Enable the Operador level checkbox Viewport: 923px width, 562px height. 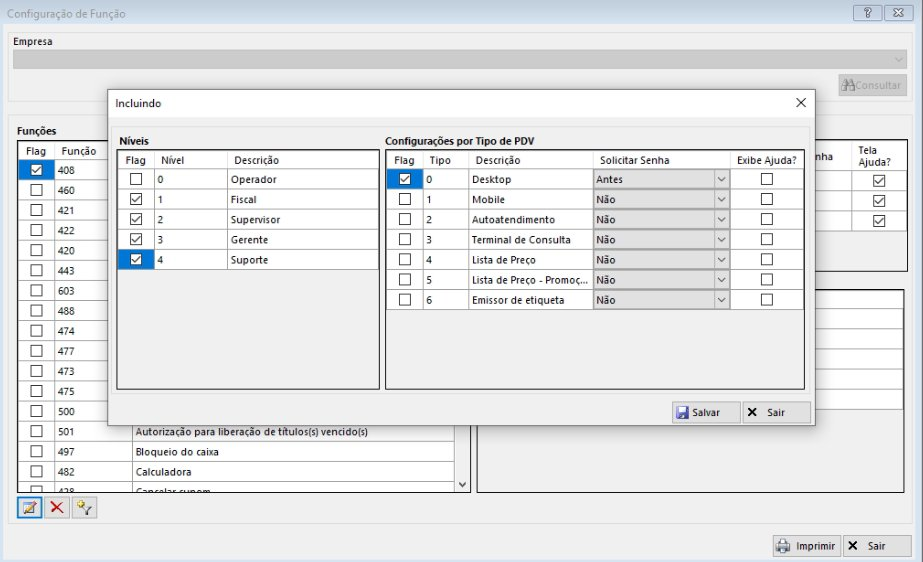(x=136, y=179)
